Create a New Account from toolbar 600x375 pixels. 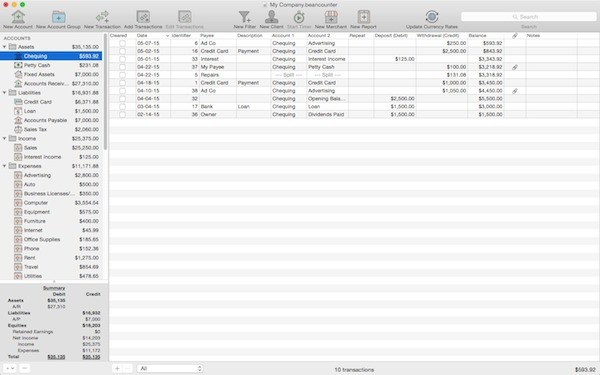coord(18,17)
